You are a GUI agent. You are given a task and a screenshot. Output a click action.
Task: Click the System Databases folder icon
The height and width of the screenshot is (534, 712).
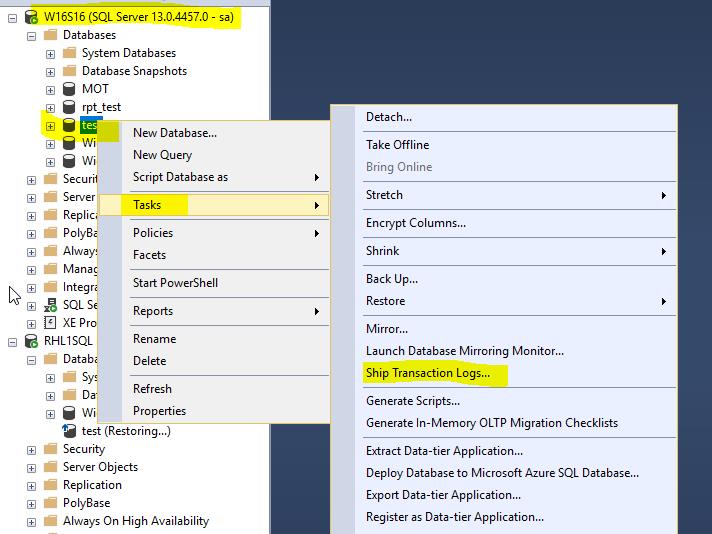point(69,53)
